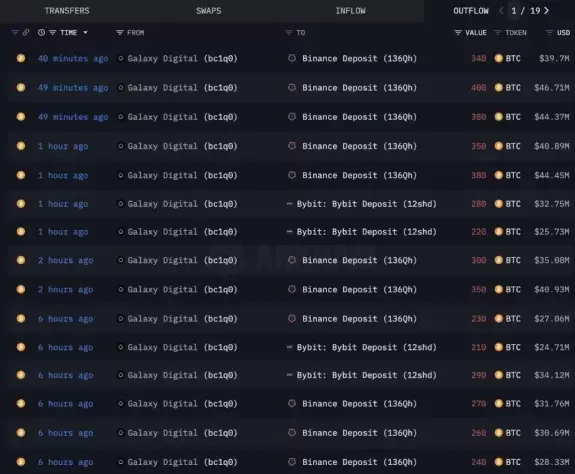The width and height of the screenshot is (575, 474).
Task: Click Galaxy Digital icon on $35.08M row
Action: (x=120, y=260)
